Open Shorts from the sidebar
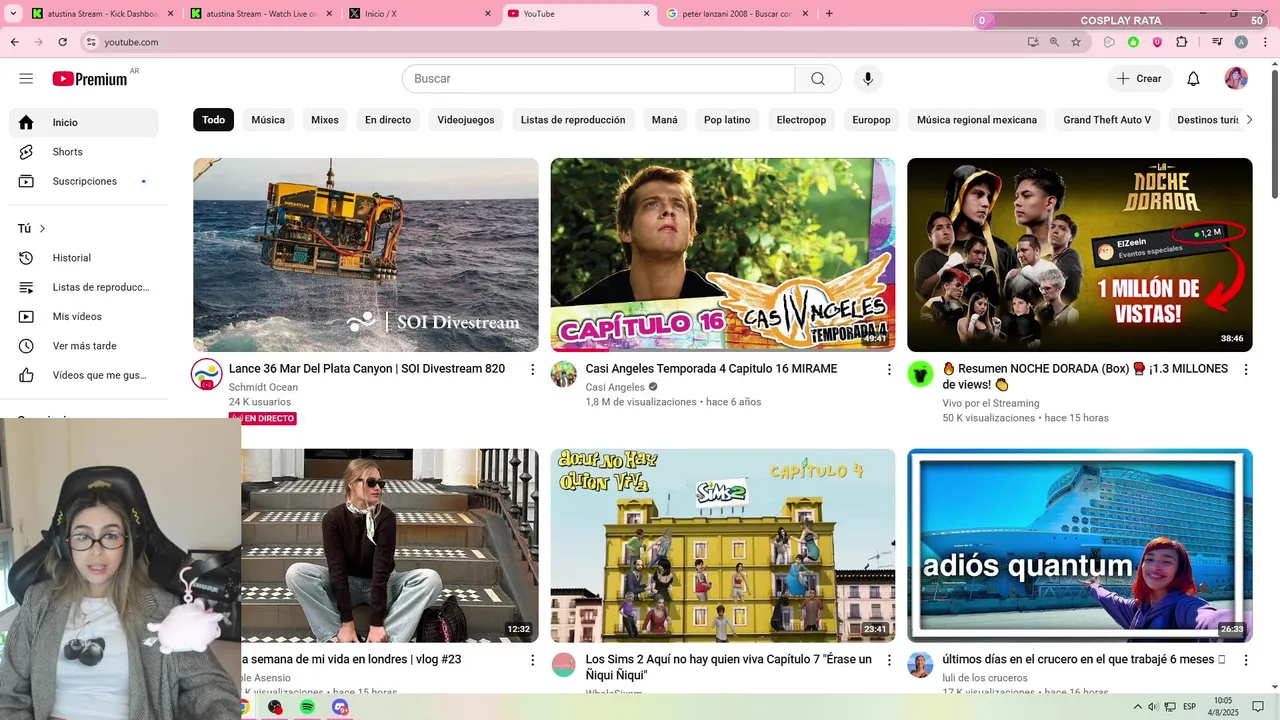This screenshot has width=1280, height=720. 84,152
